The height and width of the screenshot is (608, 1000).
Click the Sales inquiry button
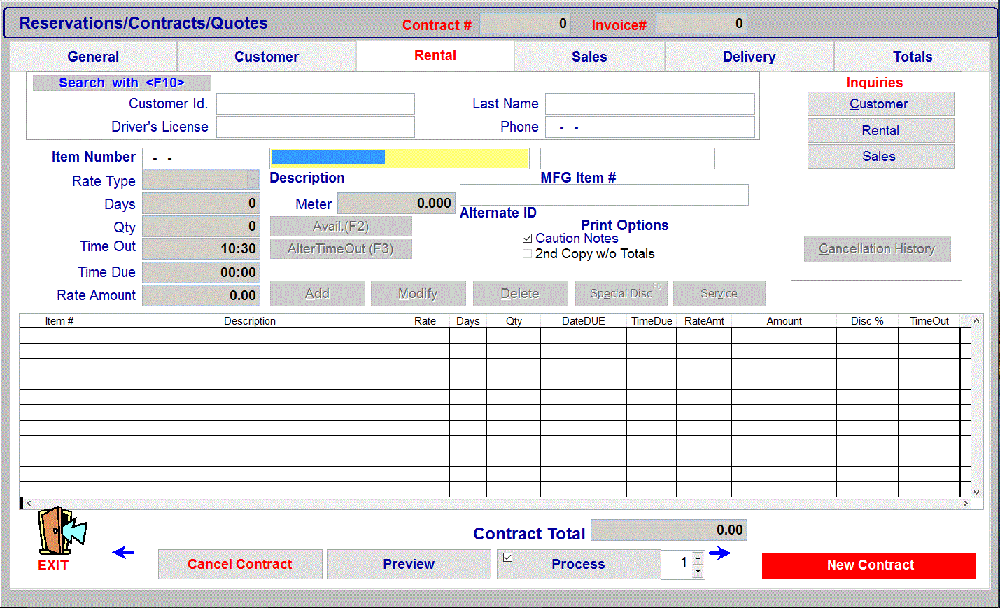pyautogui.click(x=881, y=156)
